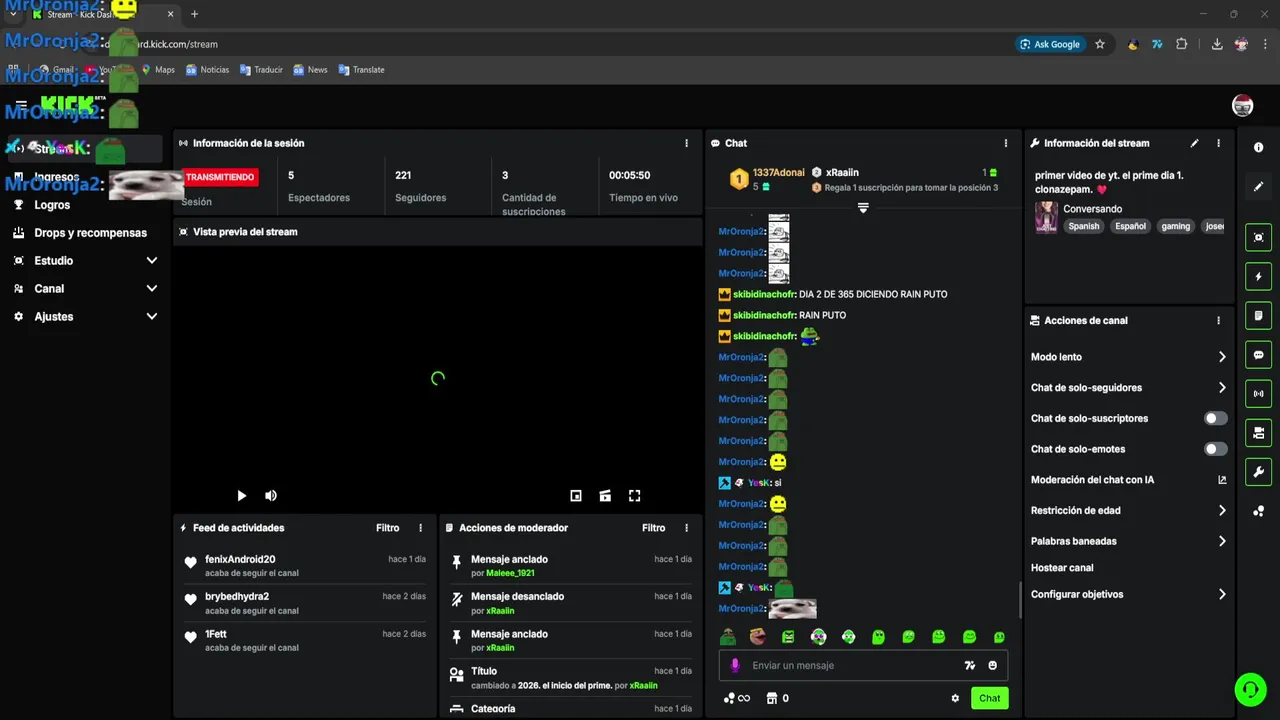Open the Noticias bookmark
The width and height of the screenshot is (1280, 720).
click(x=207, y=70)
